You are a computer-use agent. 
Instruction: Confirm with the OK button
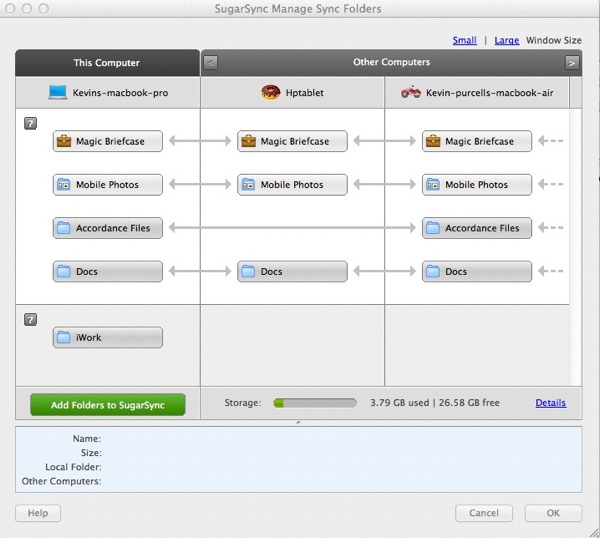pos(553,513)
